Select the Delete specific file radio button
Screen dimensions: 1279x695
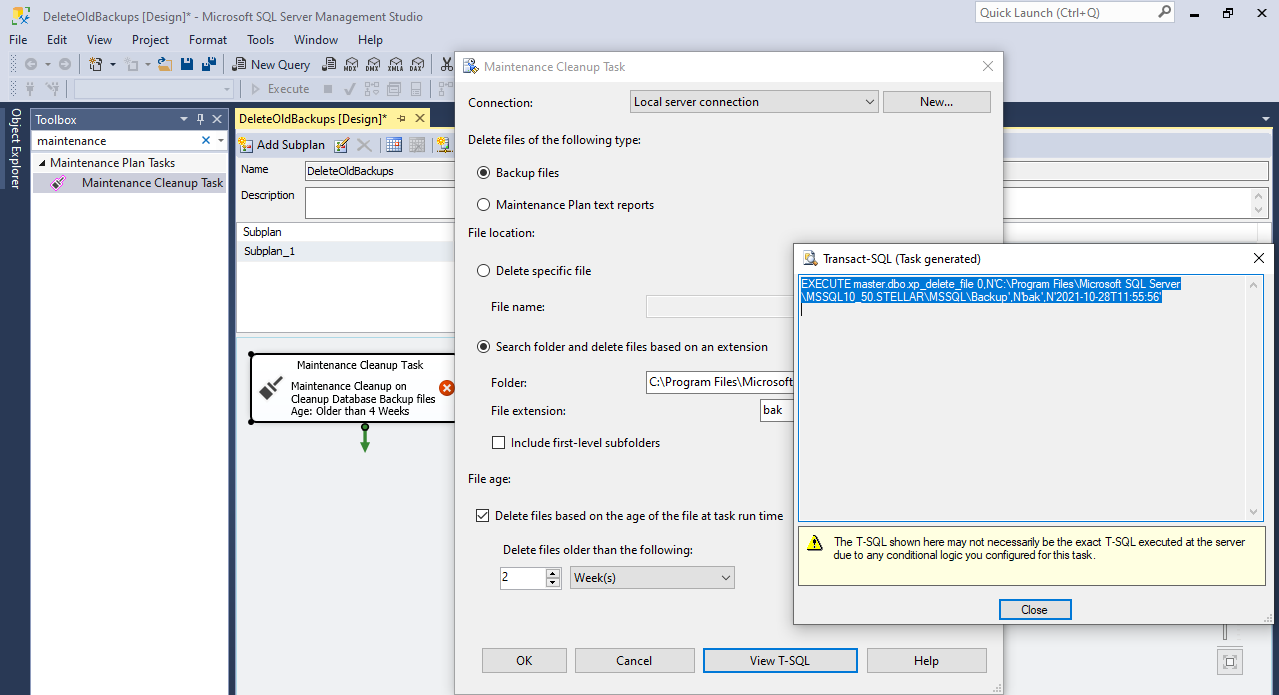tap(485, 271)
